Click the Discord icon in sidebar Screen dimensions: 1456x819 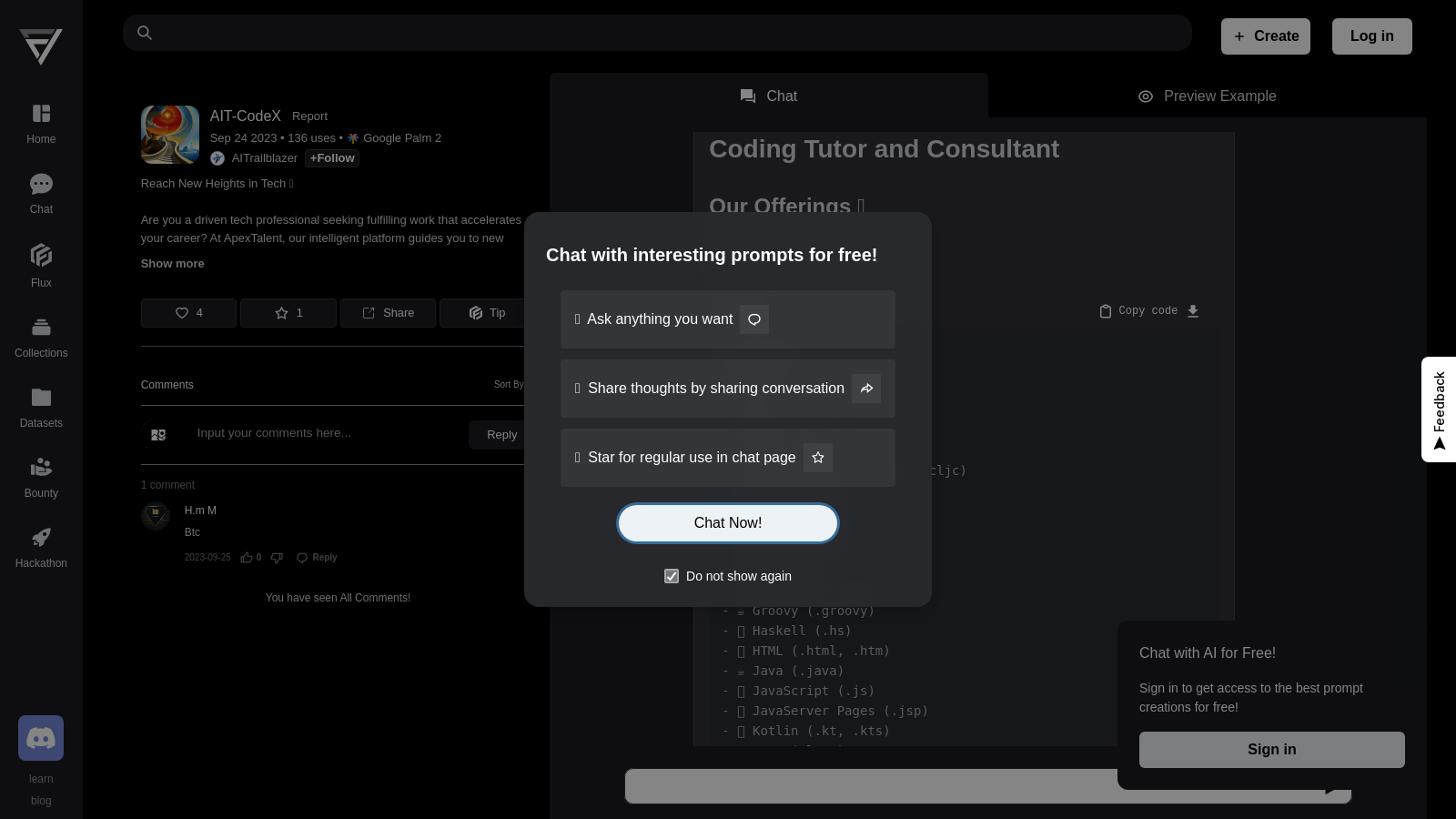(x=41, y=738)
